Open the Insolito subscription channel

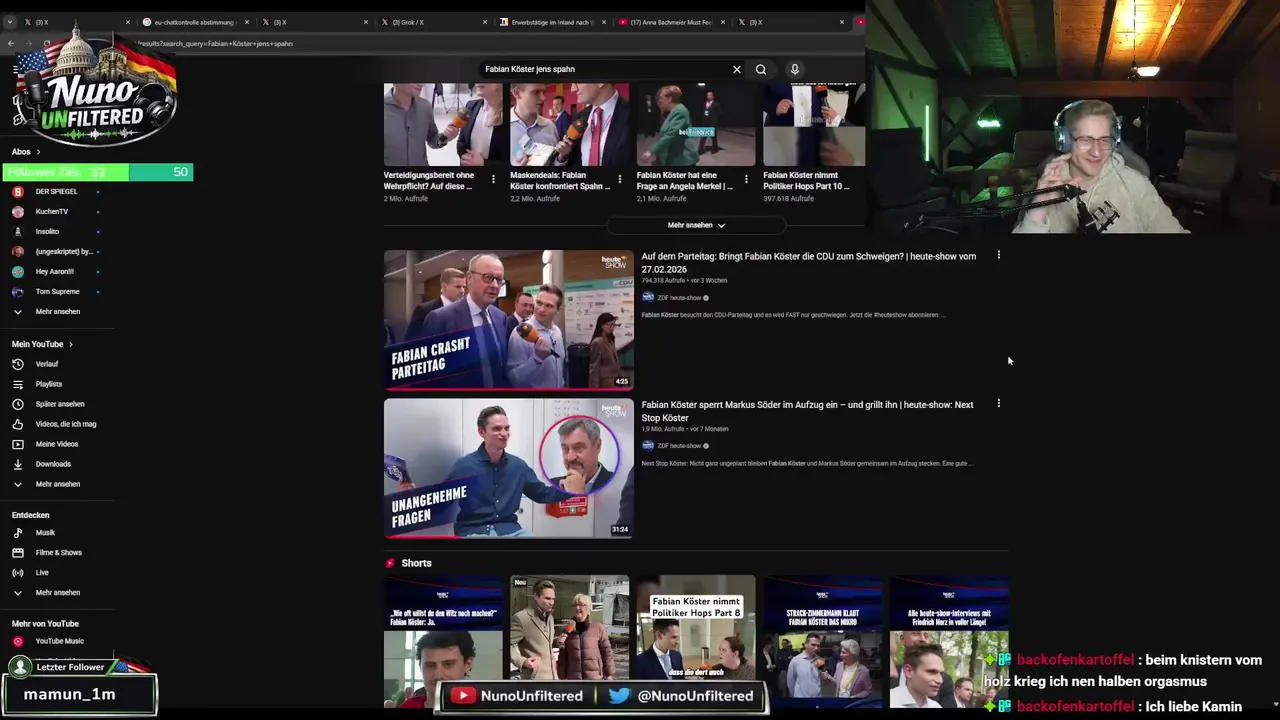[x=47, y=231]
